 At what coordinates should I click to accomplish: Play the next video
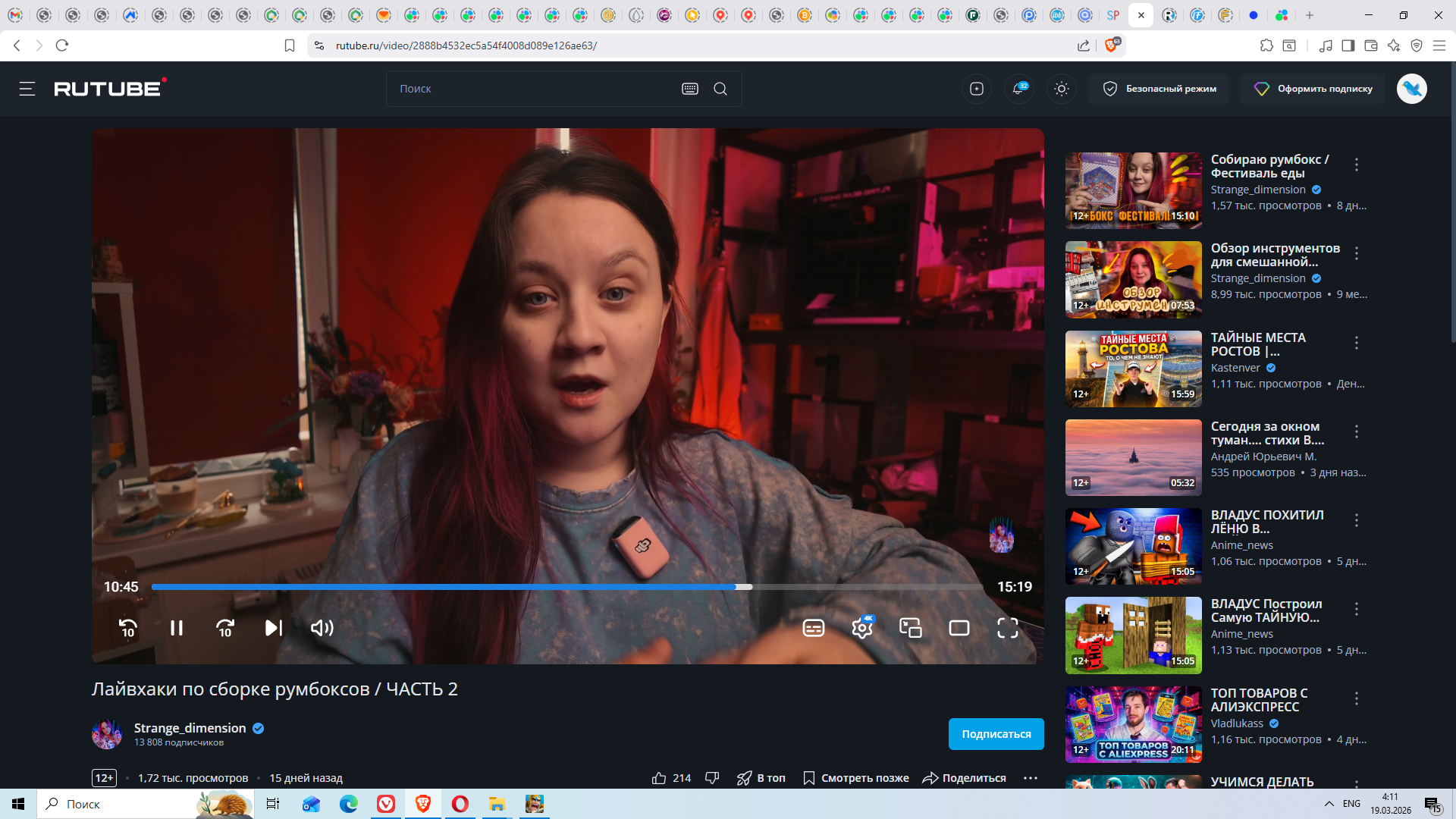[x=274, y=628]
